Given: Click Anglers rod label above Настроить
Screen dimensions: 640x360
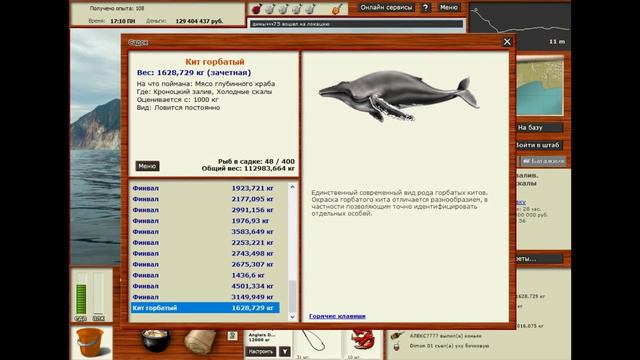Looking at the screenshot, I should 262,335.
